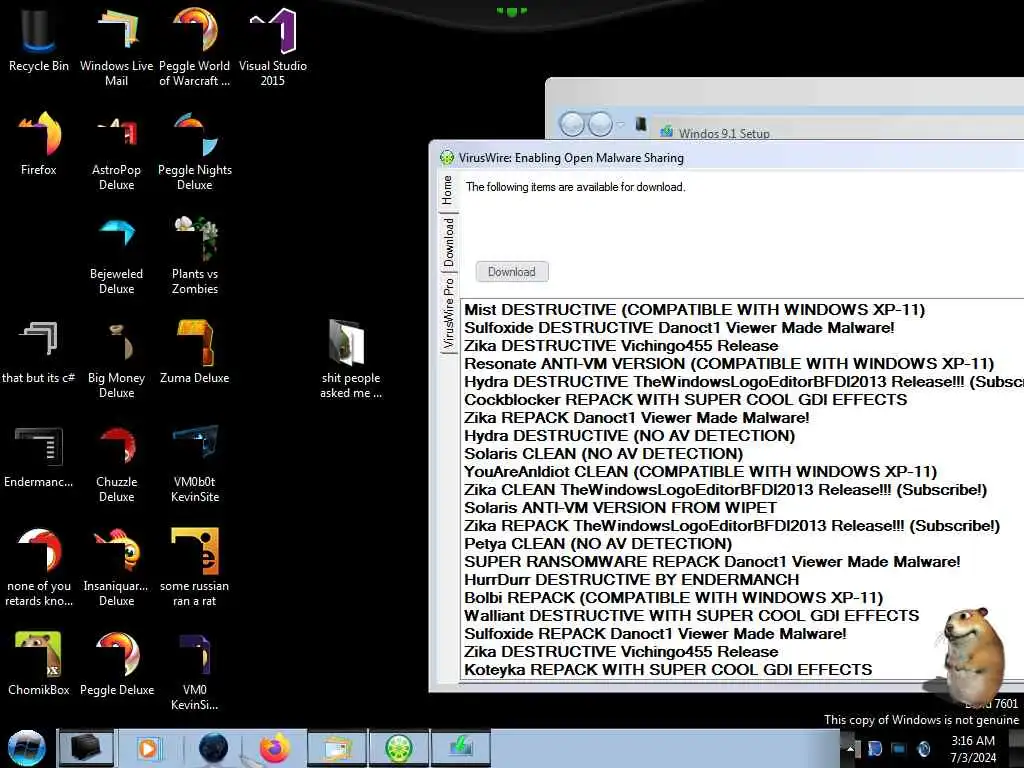The image size is (1024, 768).
Task: Click Back button in Windos 9.1 Setup window
Action: click(x=572, y=123)
